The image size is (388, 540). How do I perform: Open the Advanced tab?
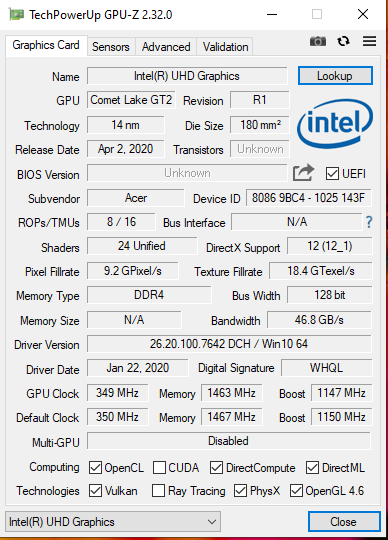click(166, 46)
